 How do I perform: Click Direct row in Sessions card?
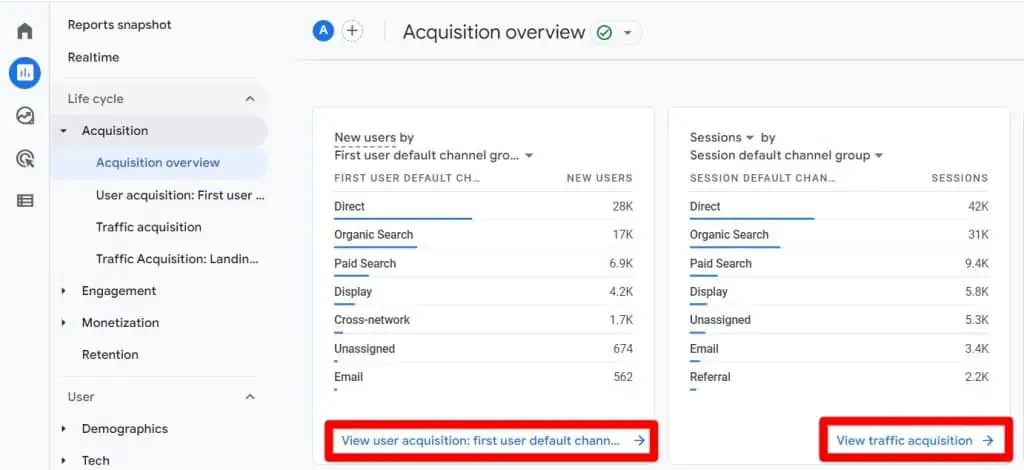click(x=839, y=206)
